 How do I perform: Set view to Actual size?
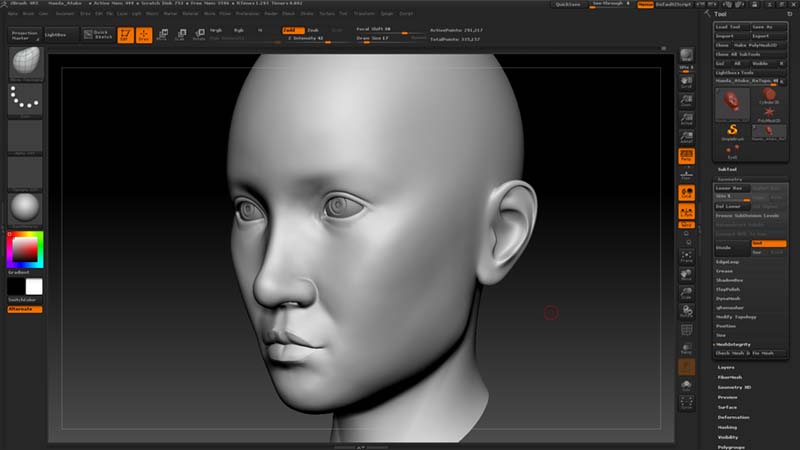(x=686, y=118)
